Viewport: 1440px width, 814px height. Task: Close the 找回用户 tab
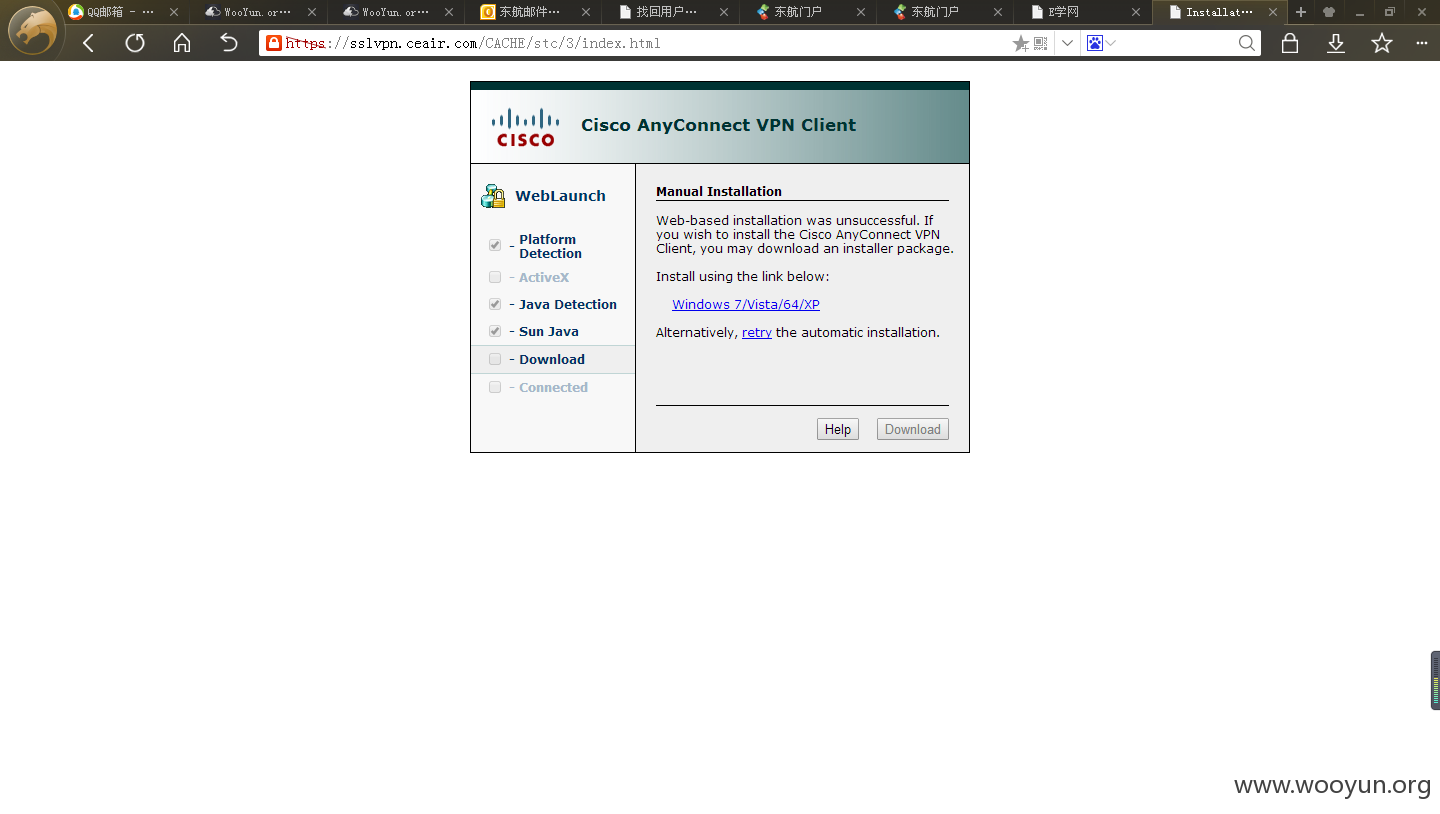coord(723,12)
